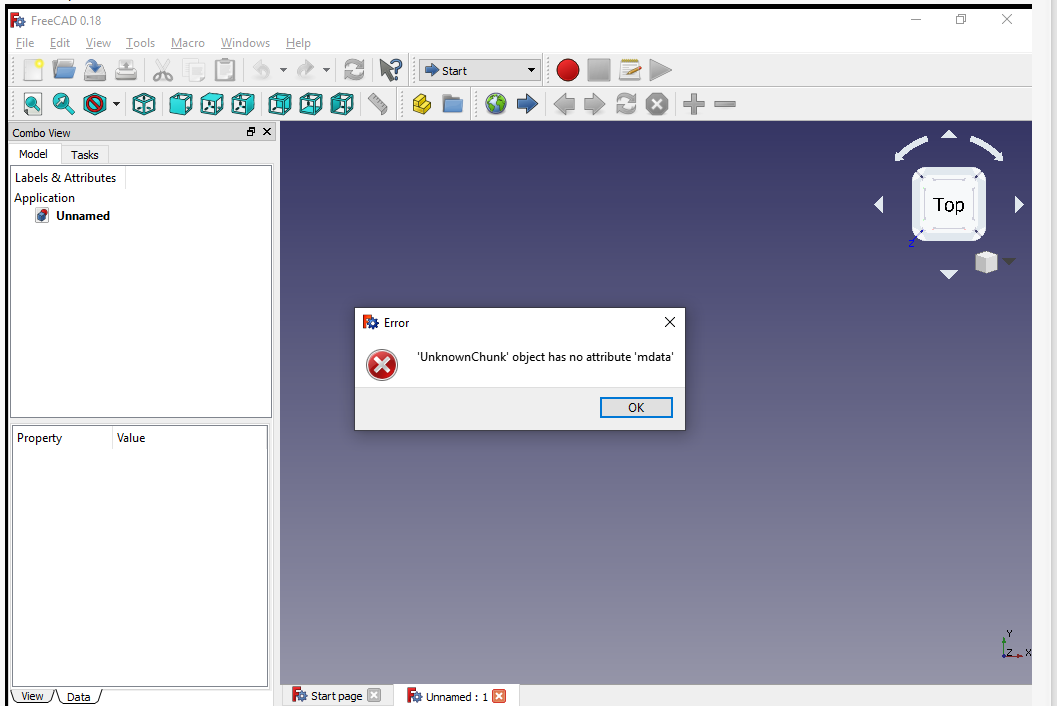Image resolution: width=1057 pixels, height=706 pixels.
Task: Select the Unnamed document in the tree
Action: click(83, 216)
